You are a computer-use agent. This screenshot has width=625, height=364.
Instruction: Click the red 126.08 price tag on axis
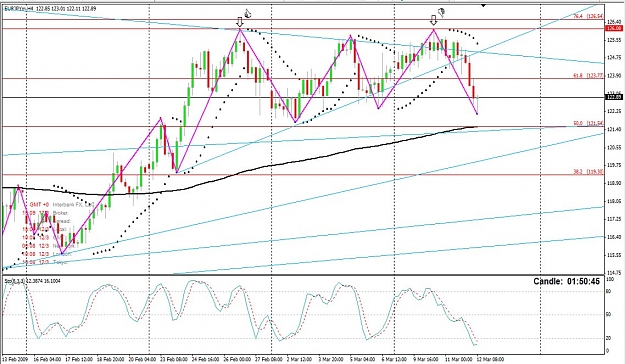pos(613,28)
